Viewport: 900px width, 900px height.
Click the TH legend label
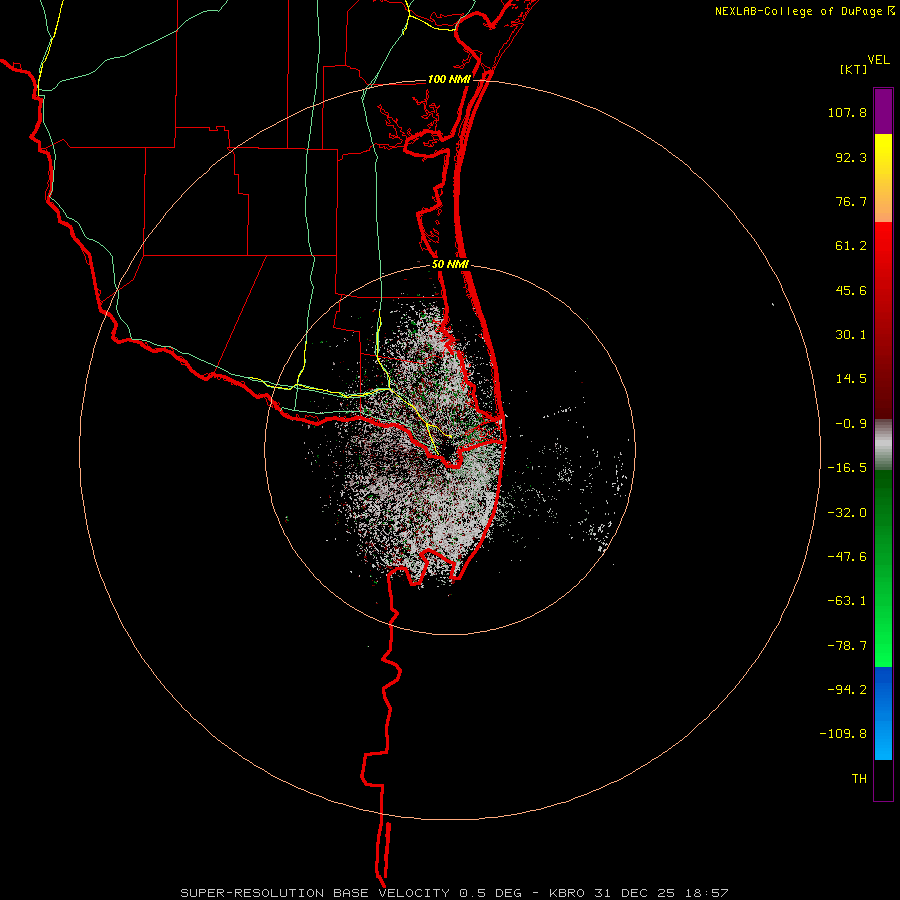tap(859, 779)
